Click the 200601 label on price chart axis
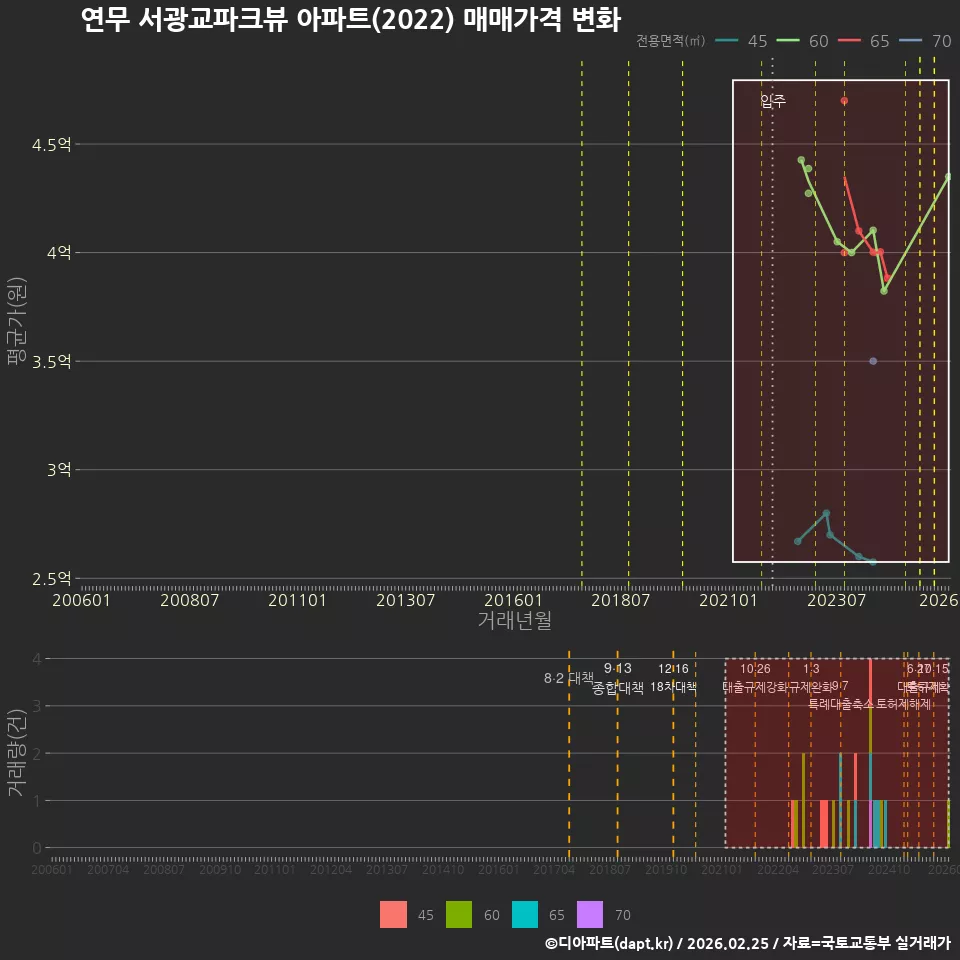 click(81, 600)
